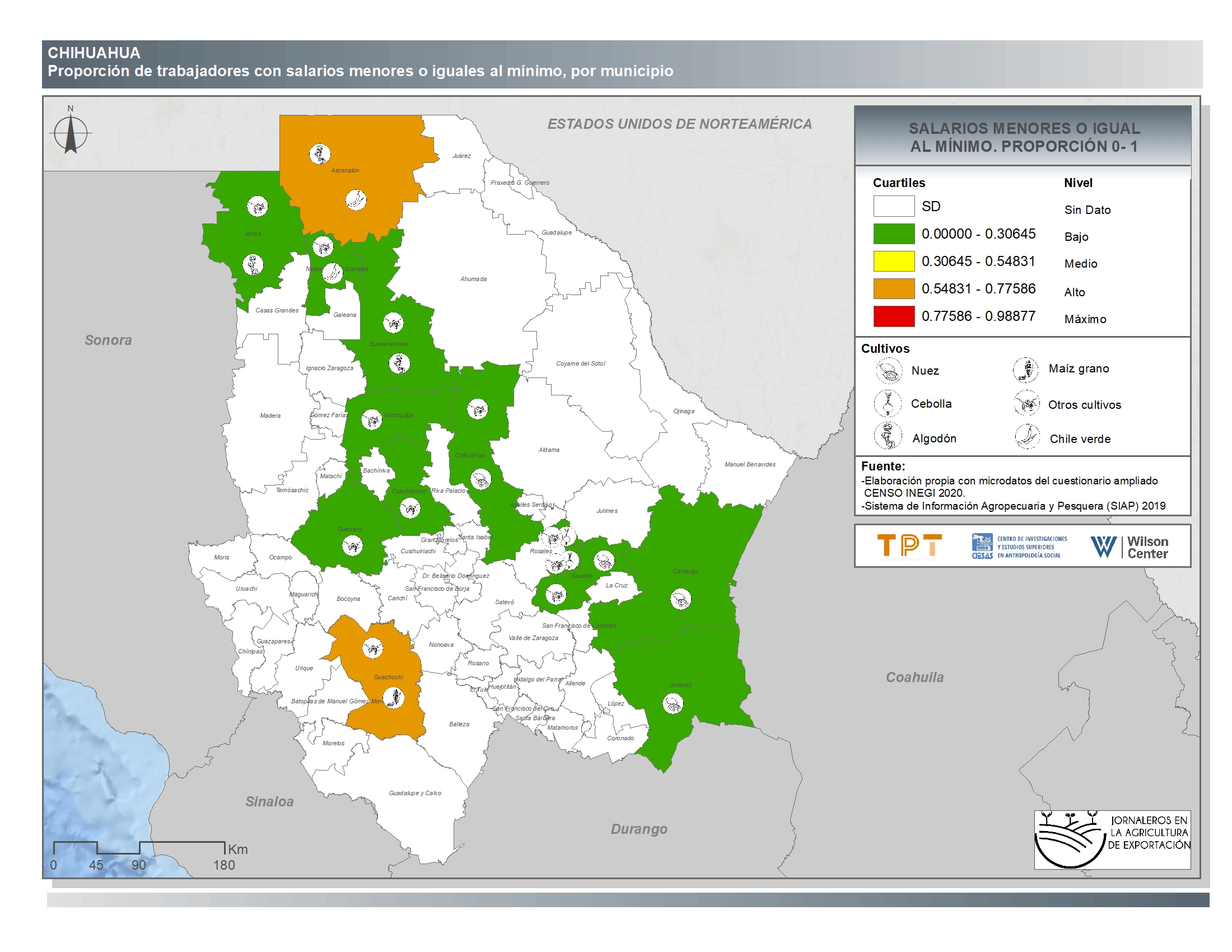Click the TPT logo
Screen dimensions: 1232x952
[909, 546]
